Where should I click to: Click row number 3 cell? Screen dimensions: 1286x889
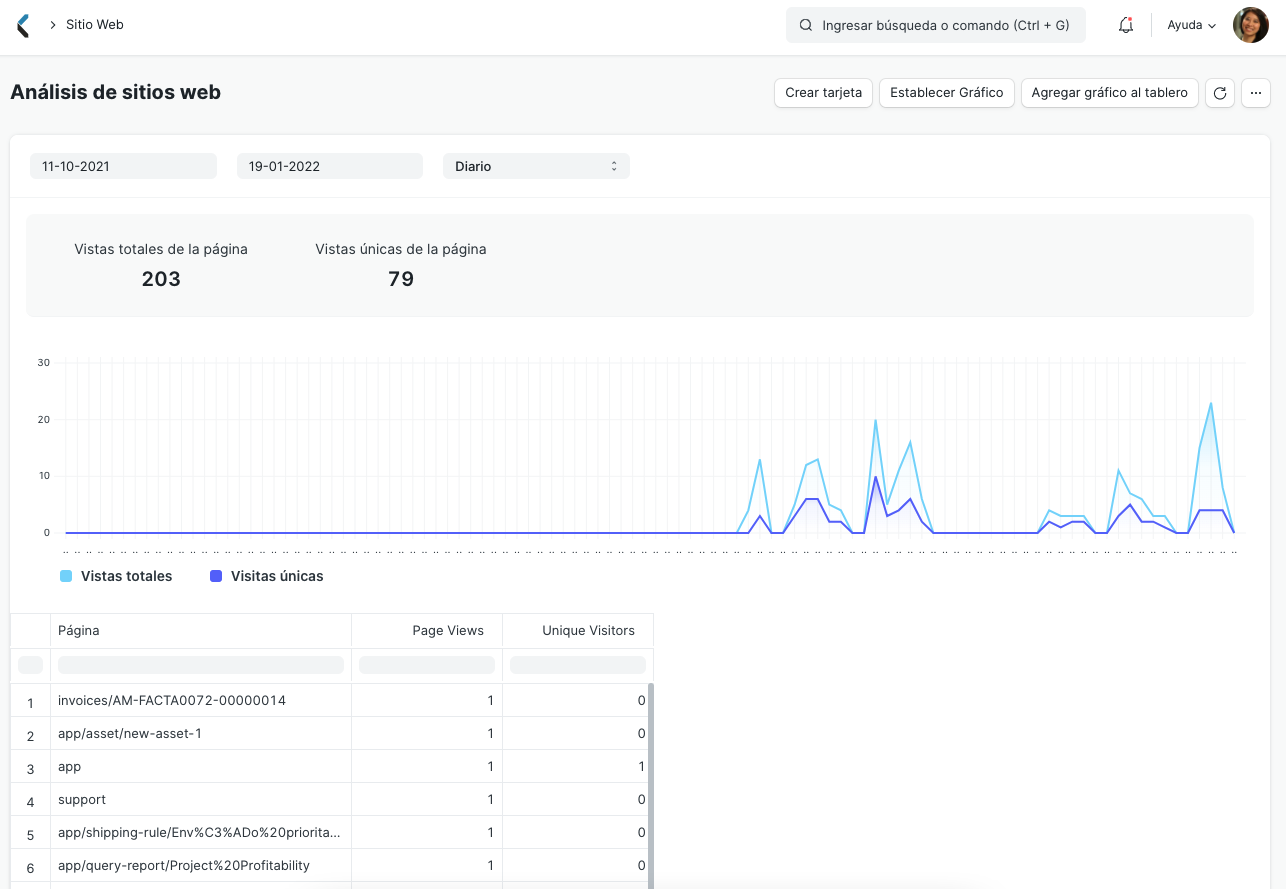point(30,767)
